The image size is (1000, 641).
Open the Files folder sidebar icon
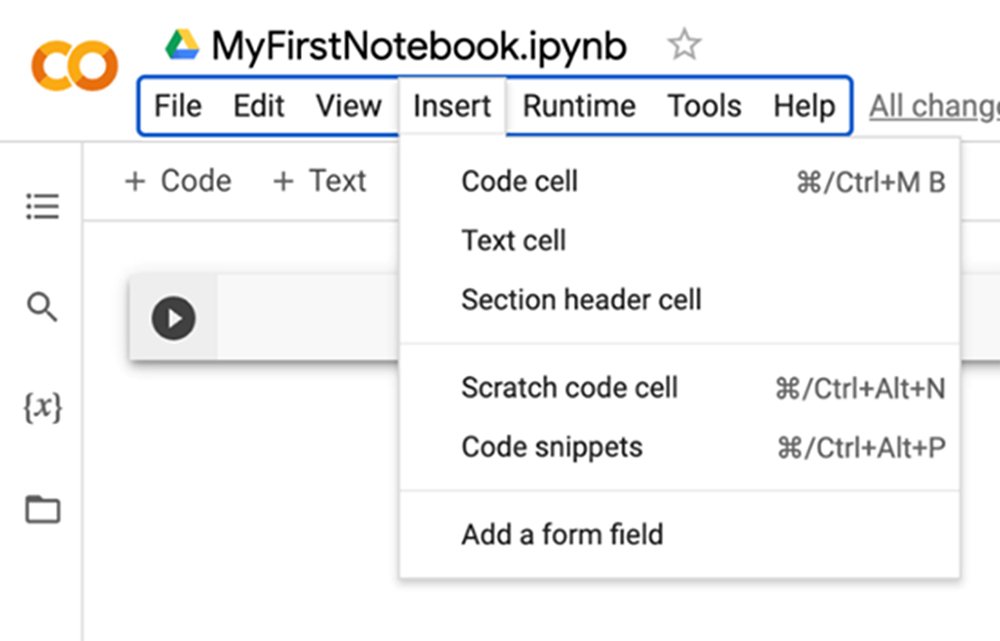[42, 509]
